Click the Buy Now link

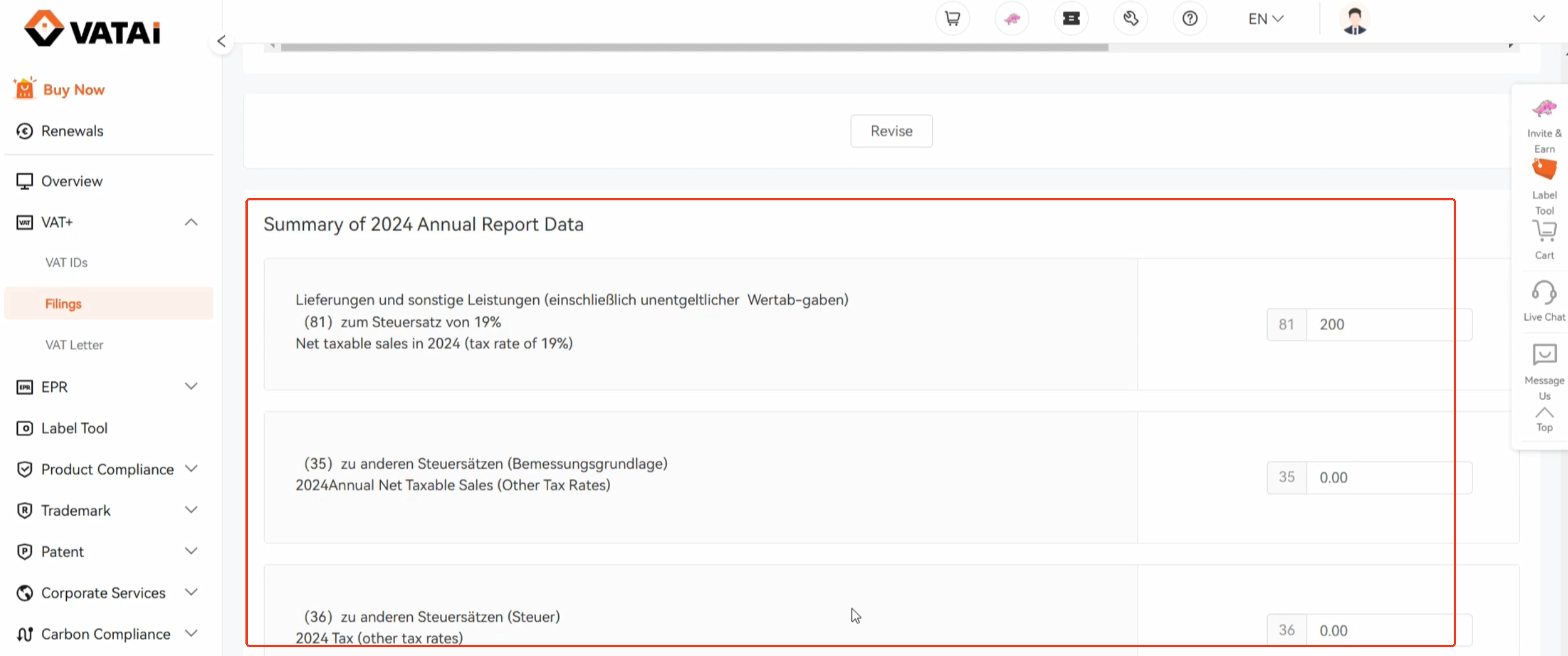click(74, 90)
